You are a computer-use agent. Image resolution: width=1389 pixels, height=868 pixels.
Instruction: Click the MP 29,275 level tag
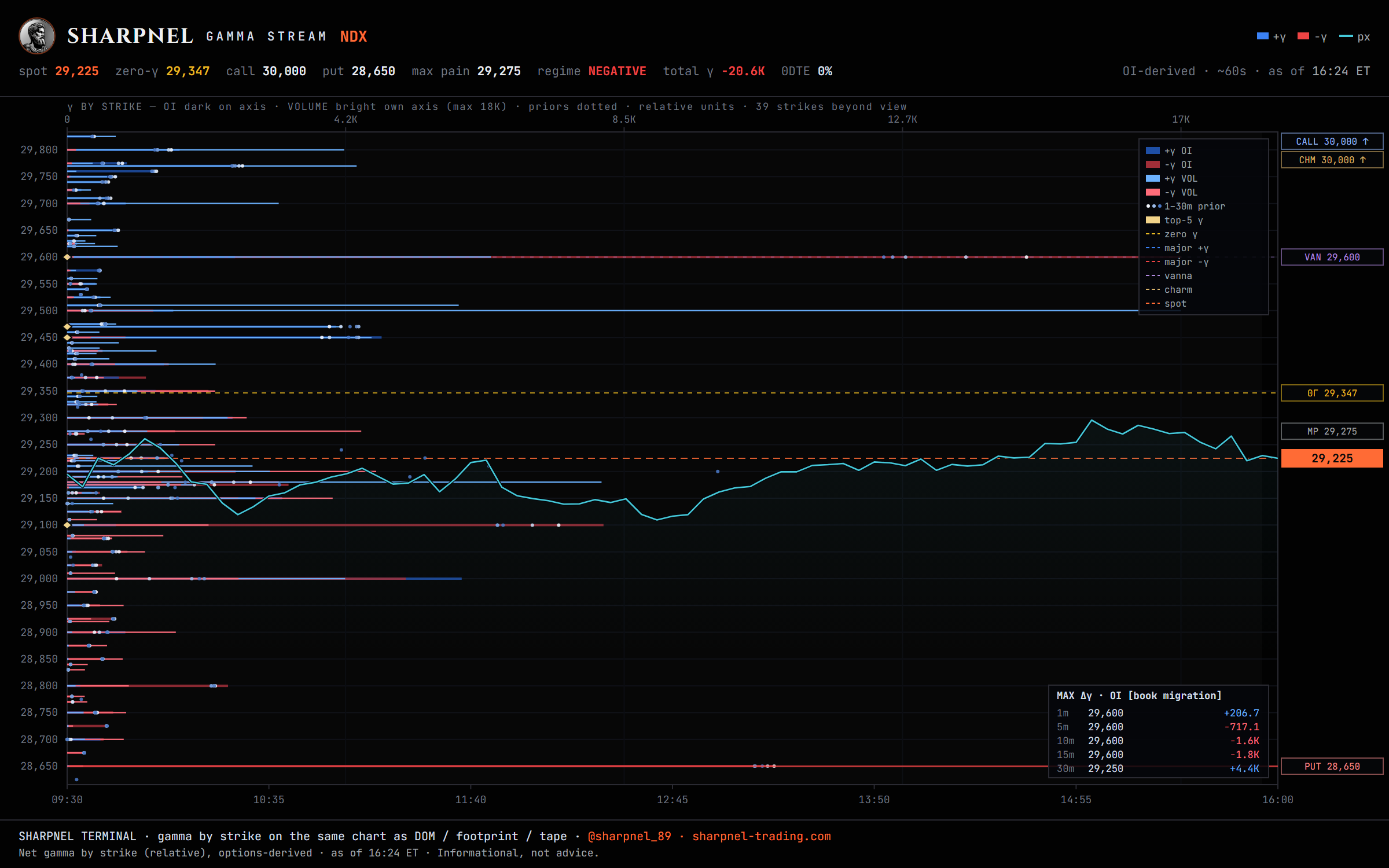[x=1332, y=431]
